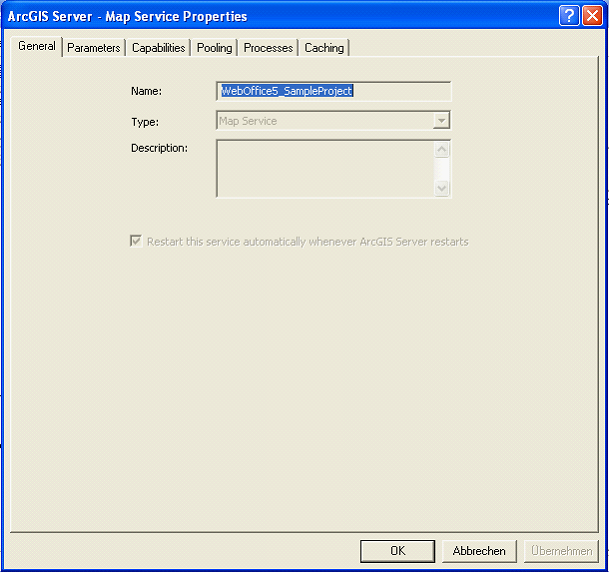Go to the Processes tab
This screenshot has width=609, height=572.
click(268, 48)
